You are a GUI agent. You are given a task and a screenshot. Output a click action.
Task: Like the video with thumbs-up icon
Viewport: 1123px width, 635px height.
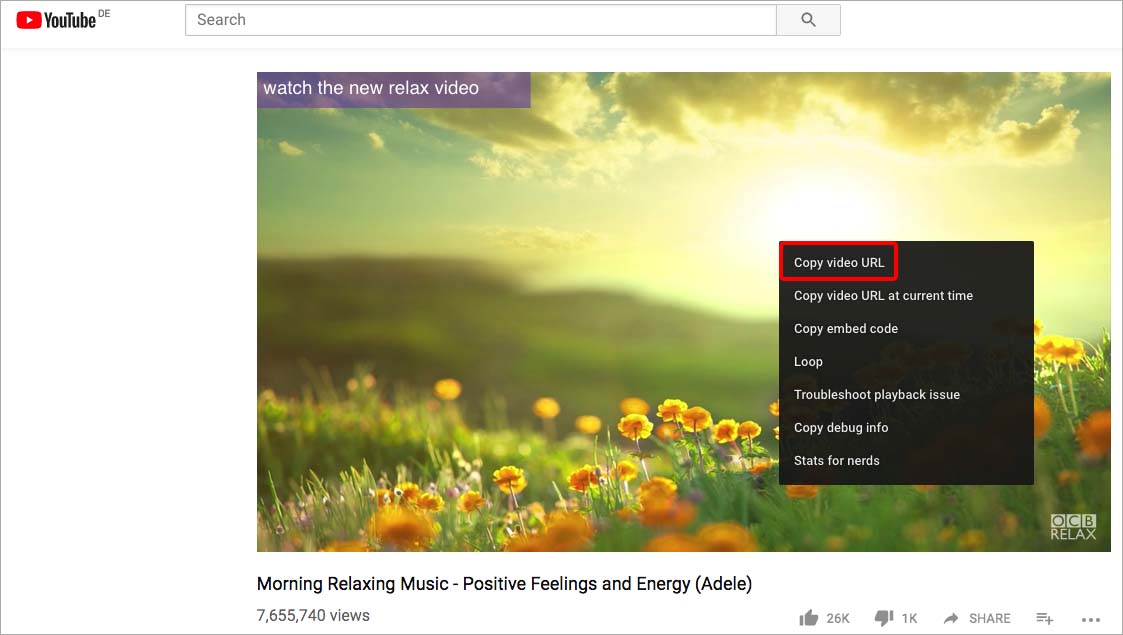coord(809,618)
